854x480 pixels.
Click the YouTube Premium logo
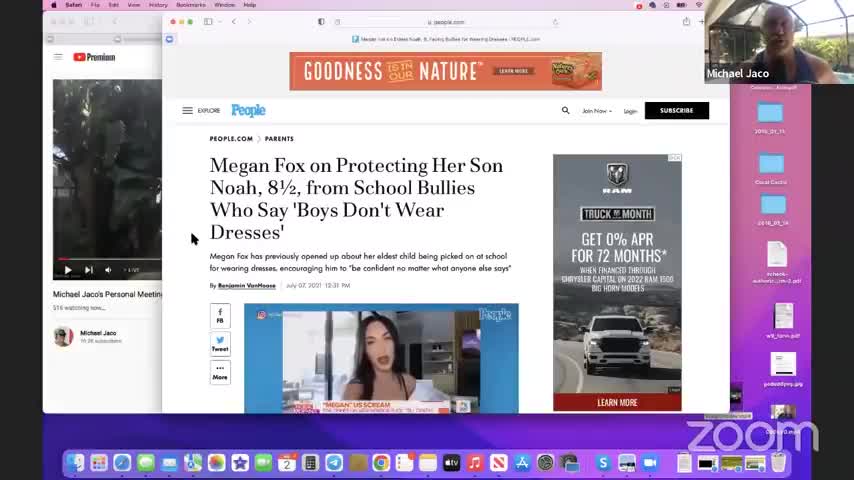[x=94, y=57]
